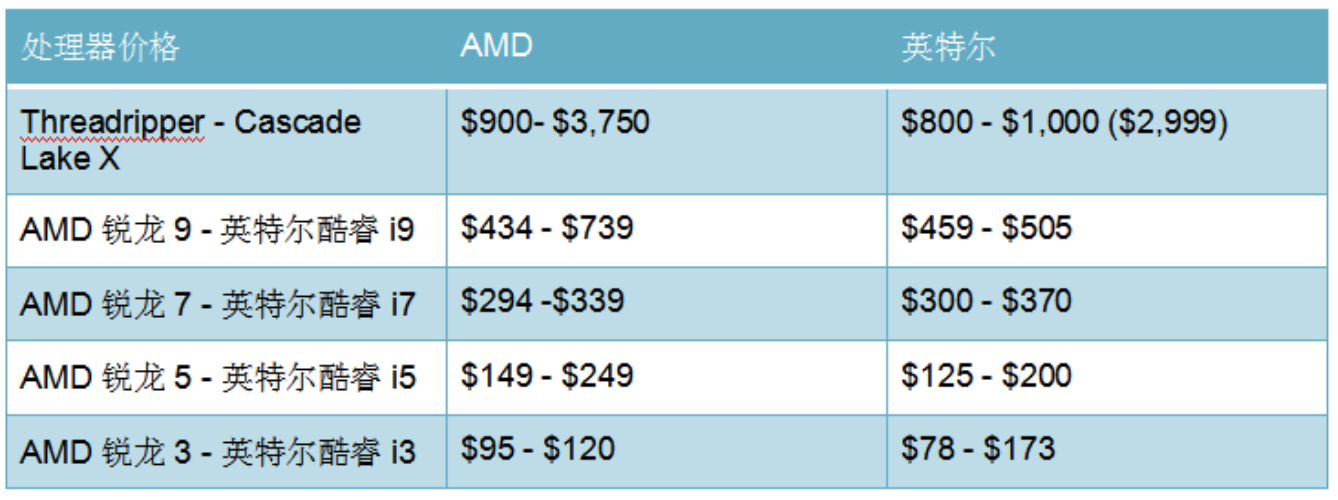
Task: Click the $149 - $249 cell
Action: pos(666,378)
